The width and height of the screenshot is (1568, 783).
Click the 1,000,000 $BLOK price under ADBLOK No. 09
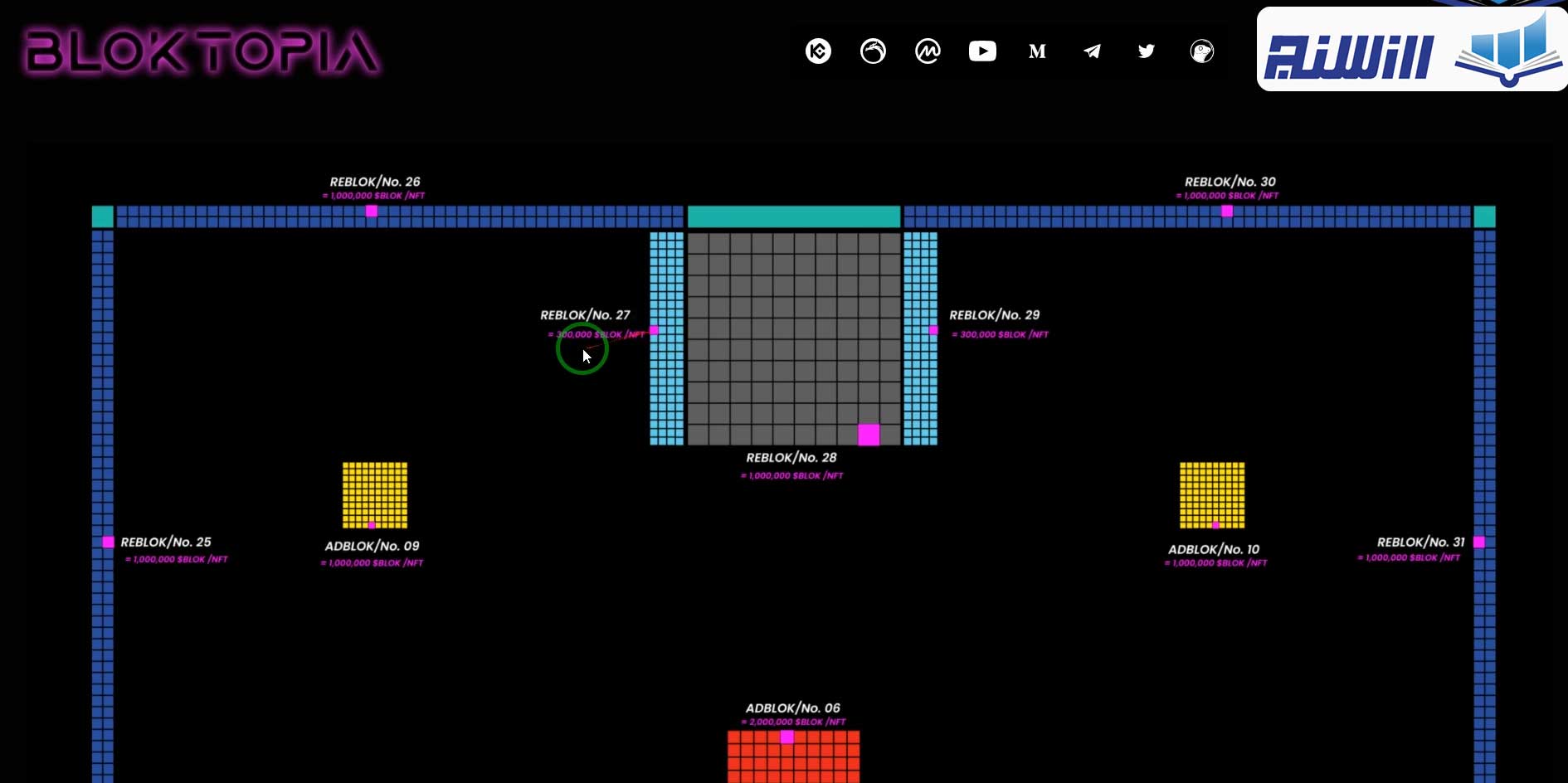373,563
